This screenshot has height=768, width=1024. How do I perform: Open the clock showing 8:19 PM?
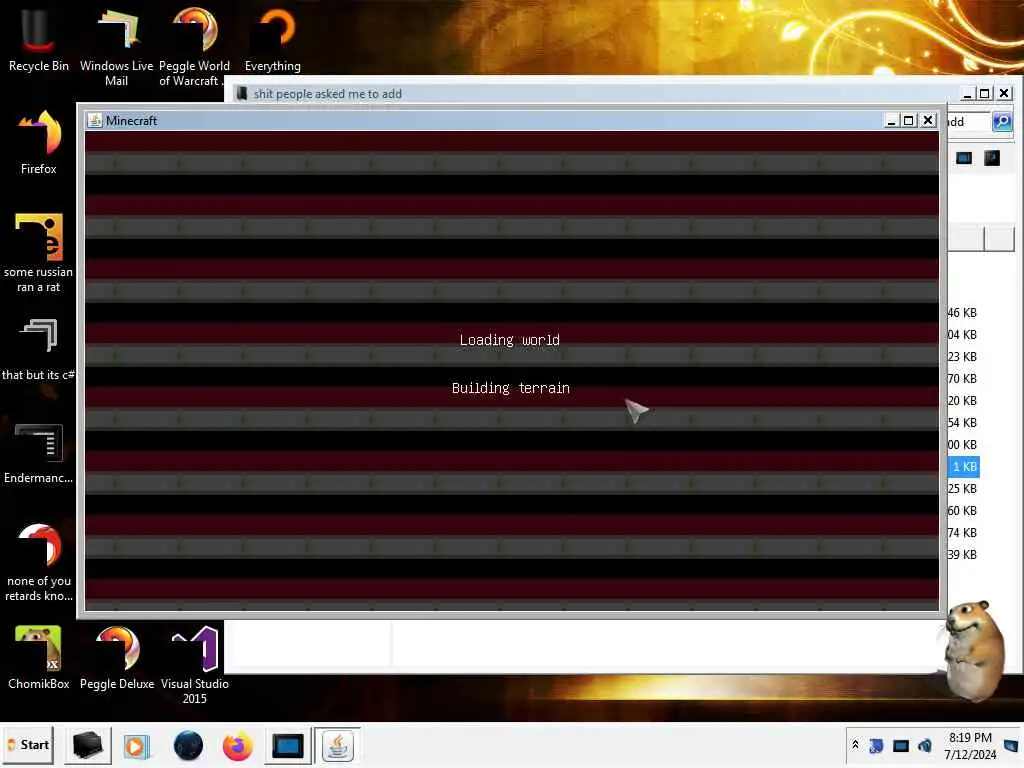[x=970, y=746]
